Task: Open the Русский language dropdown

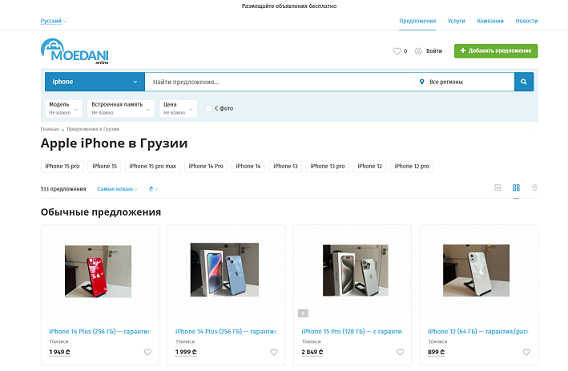Action: pos(53,21)
